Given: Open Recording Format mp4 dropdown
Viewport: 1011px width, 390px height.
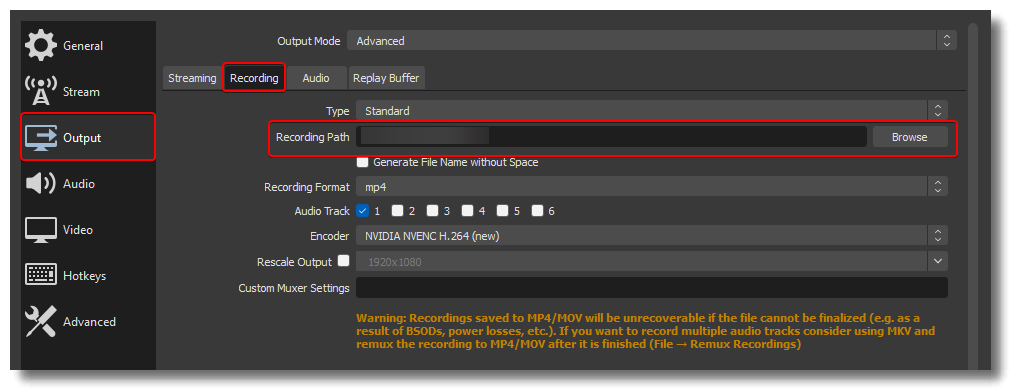Looking at the screenshot, I should click(652, 187).
